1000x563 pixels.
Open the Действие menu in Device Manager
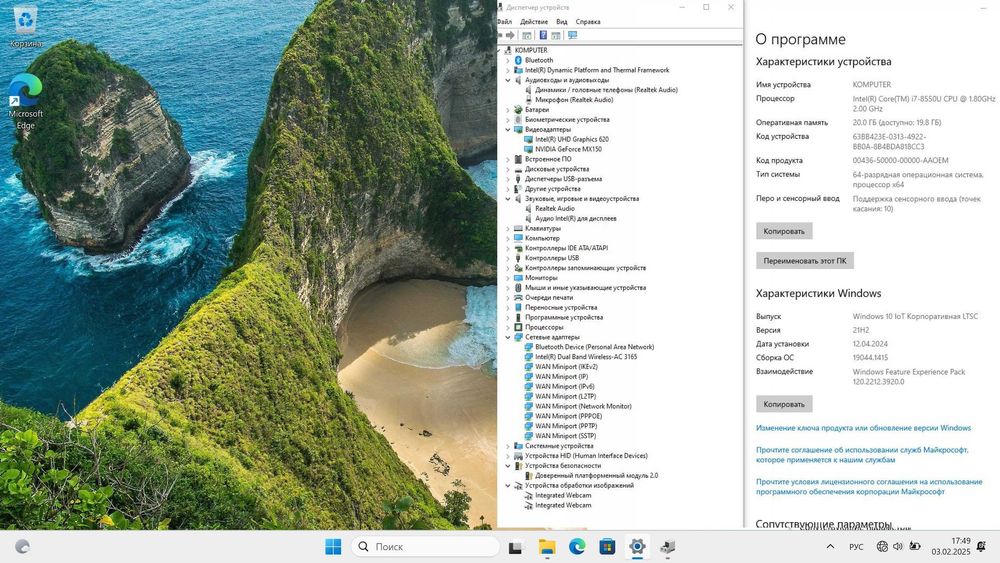point(533,22)
